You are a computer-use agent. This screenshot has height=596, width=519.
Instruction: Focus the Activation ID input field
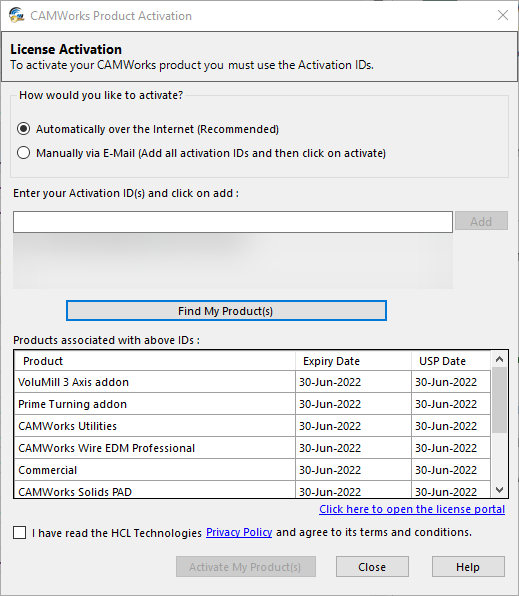[233, 222]
